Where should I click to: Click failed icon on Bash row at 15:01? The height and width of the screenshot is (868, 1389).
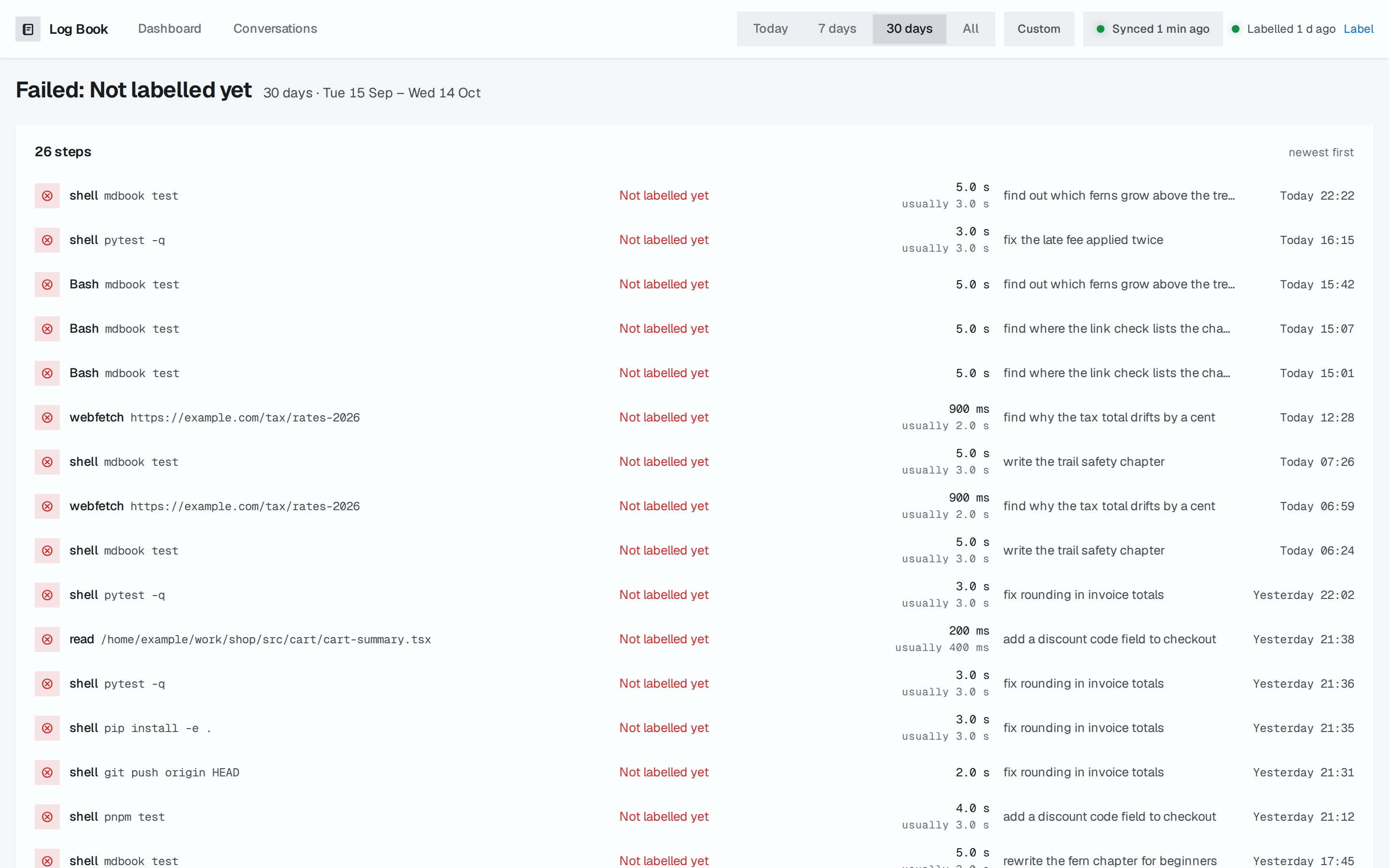[47, 373]
